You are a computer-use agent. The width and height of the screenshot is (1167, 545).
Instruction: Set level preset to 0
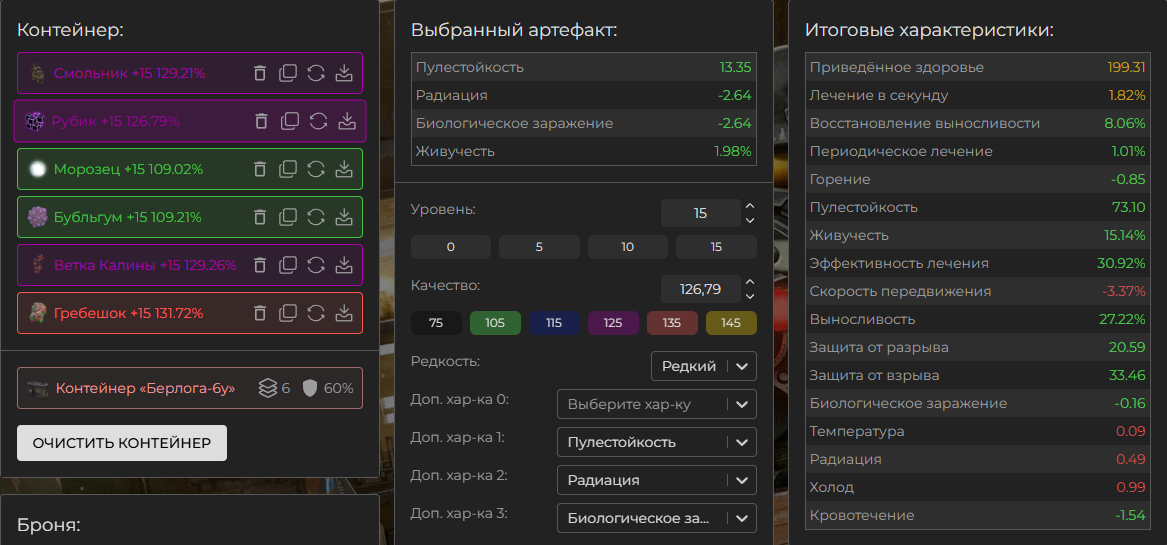[450, 247]
